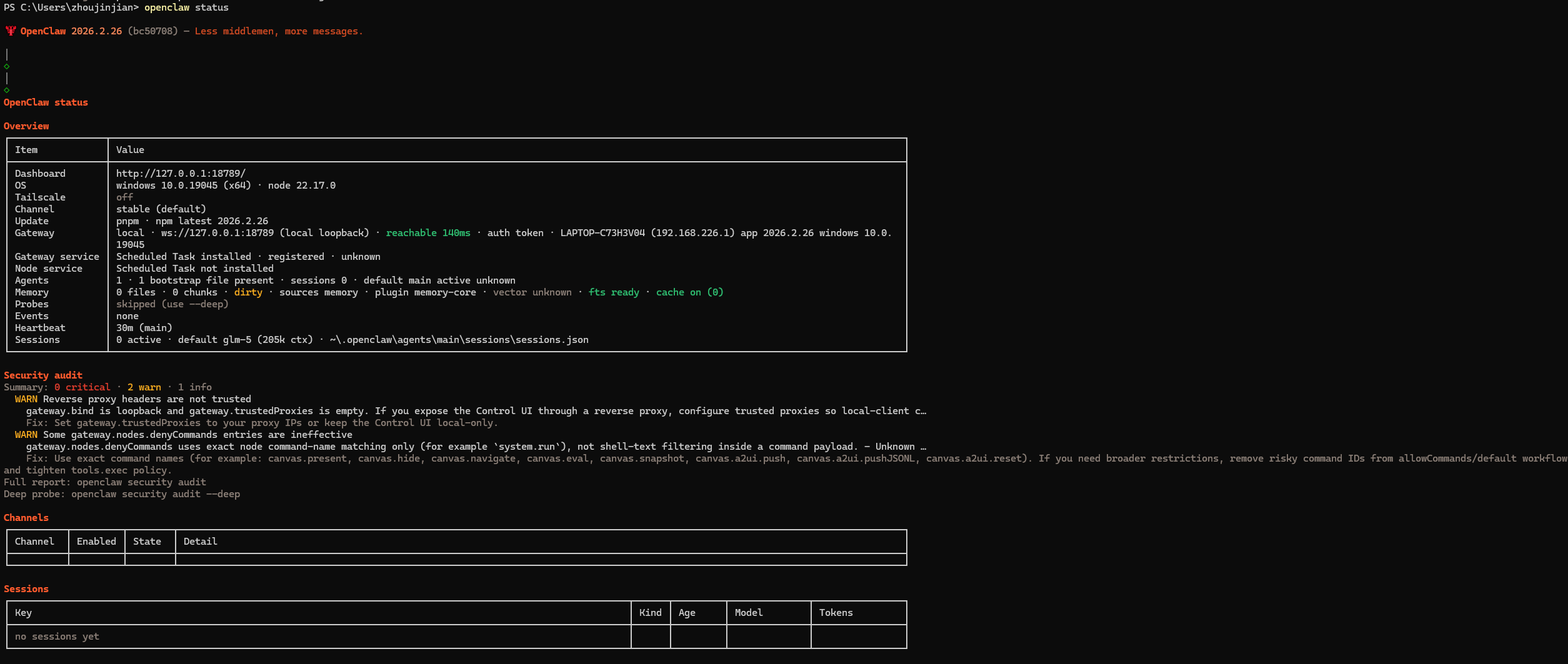
Task: Click the "Security audit" section heading
Action: [43, 375]
